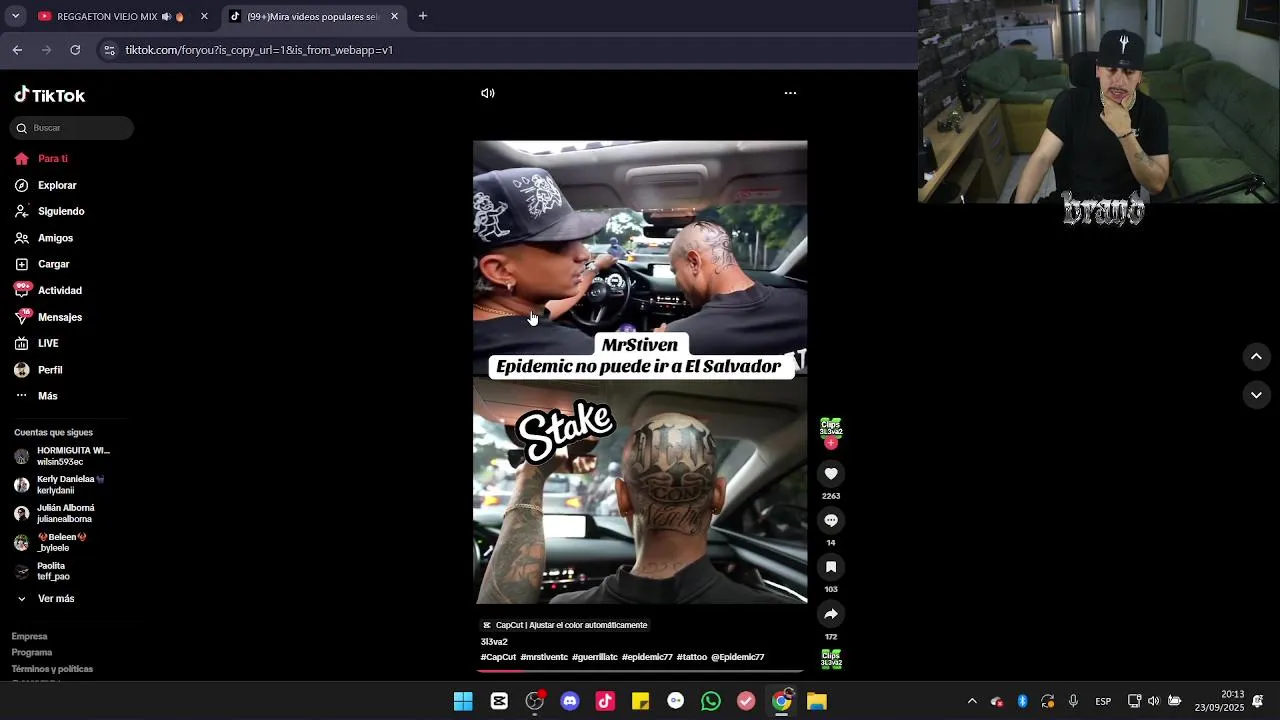Go to the previous video arrow

coord(1256,357)
